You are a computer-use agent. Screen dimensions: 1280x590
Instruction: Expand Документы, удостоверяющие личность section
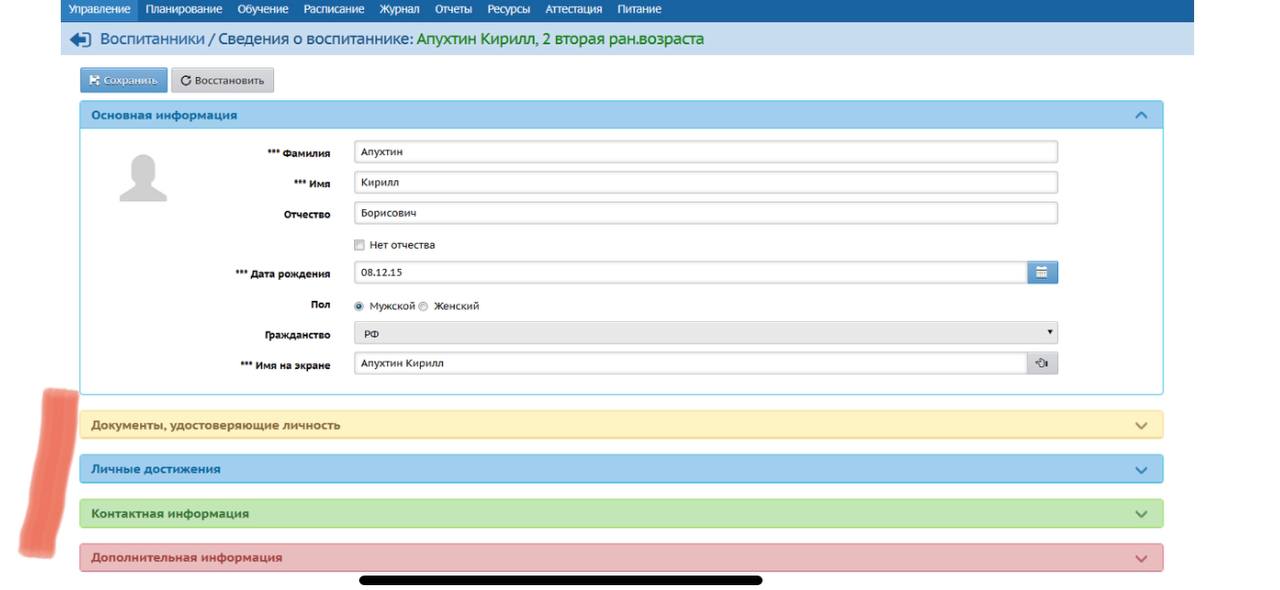621,425
